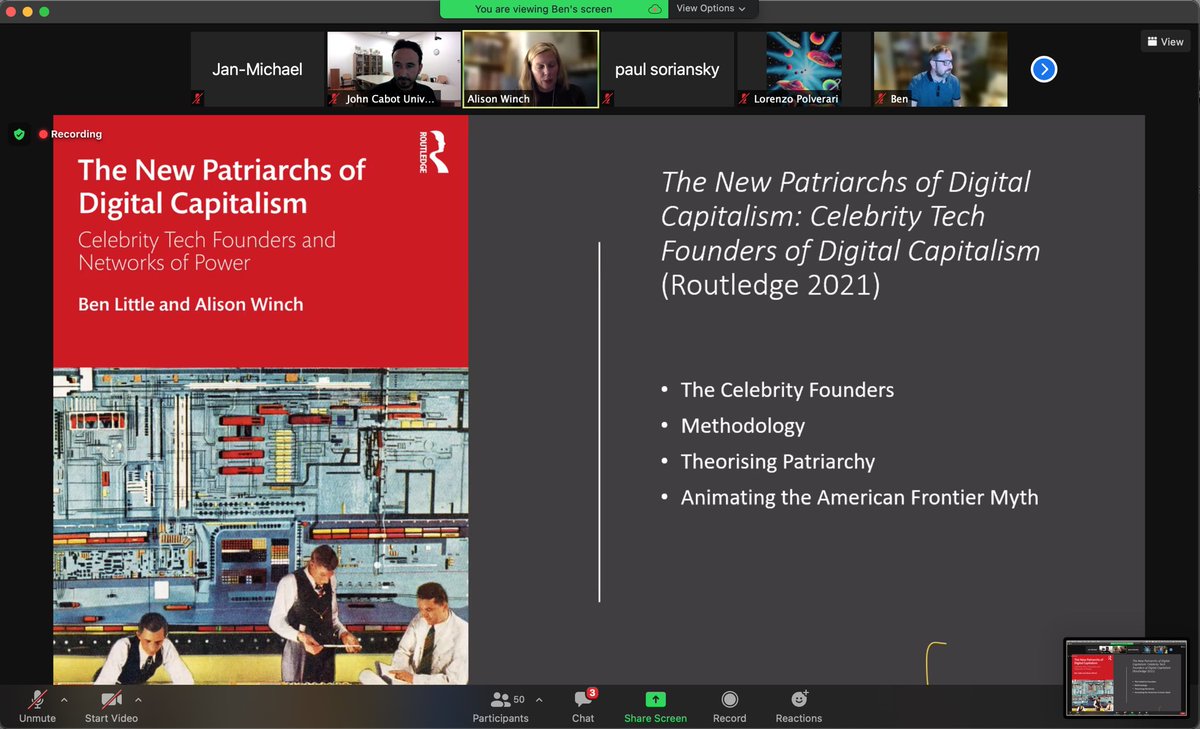Viewport: 1200px width, 729px height.
Task: Click muted mic icon on Lorenzo Polverari tile
Action: (745, 98)
